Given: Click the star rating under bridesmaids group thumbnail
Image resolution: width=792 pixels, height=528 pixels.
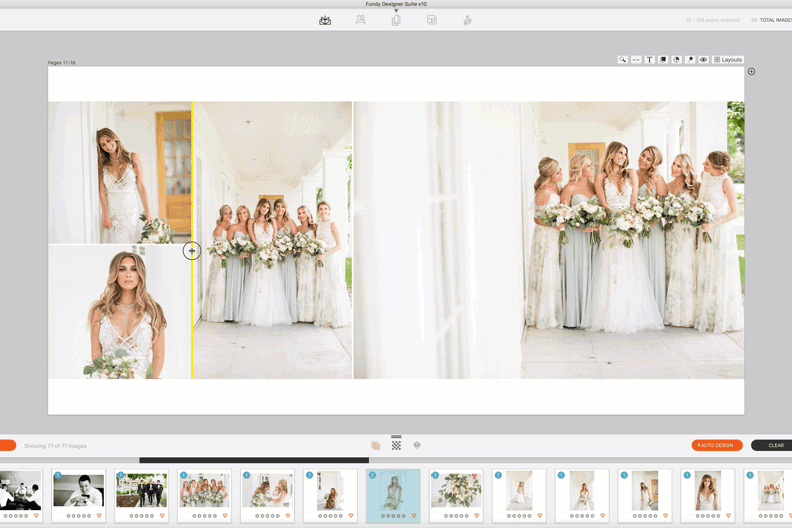Looking at the screenshot, I should point(205,516).
